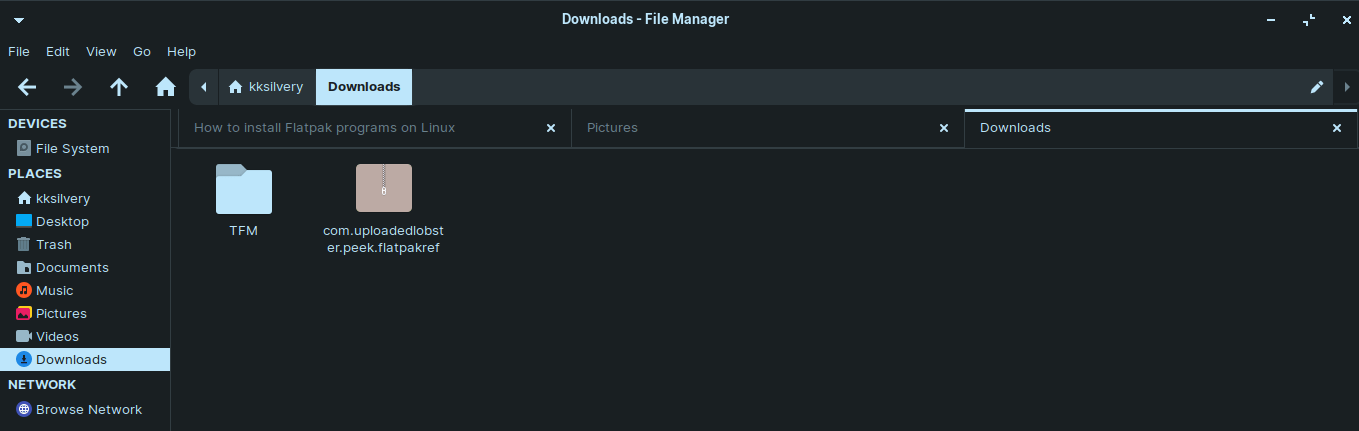The height and width of the screenshot is (431, 1359).
Task: Click the pencil edit location icon
Action: pos(1317,87)
